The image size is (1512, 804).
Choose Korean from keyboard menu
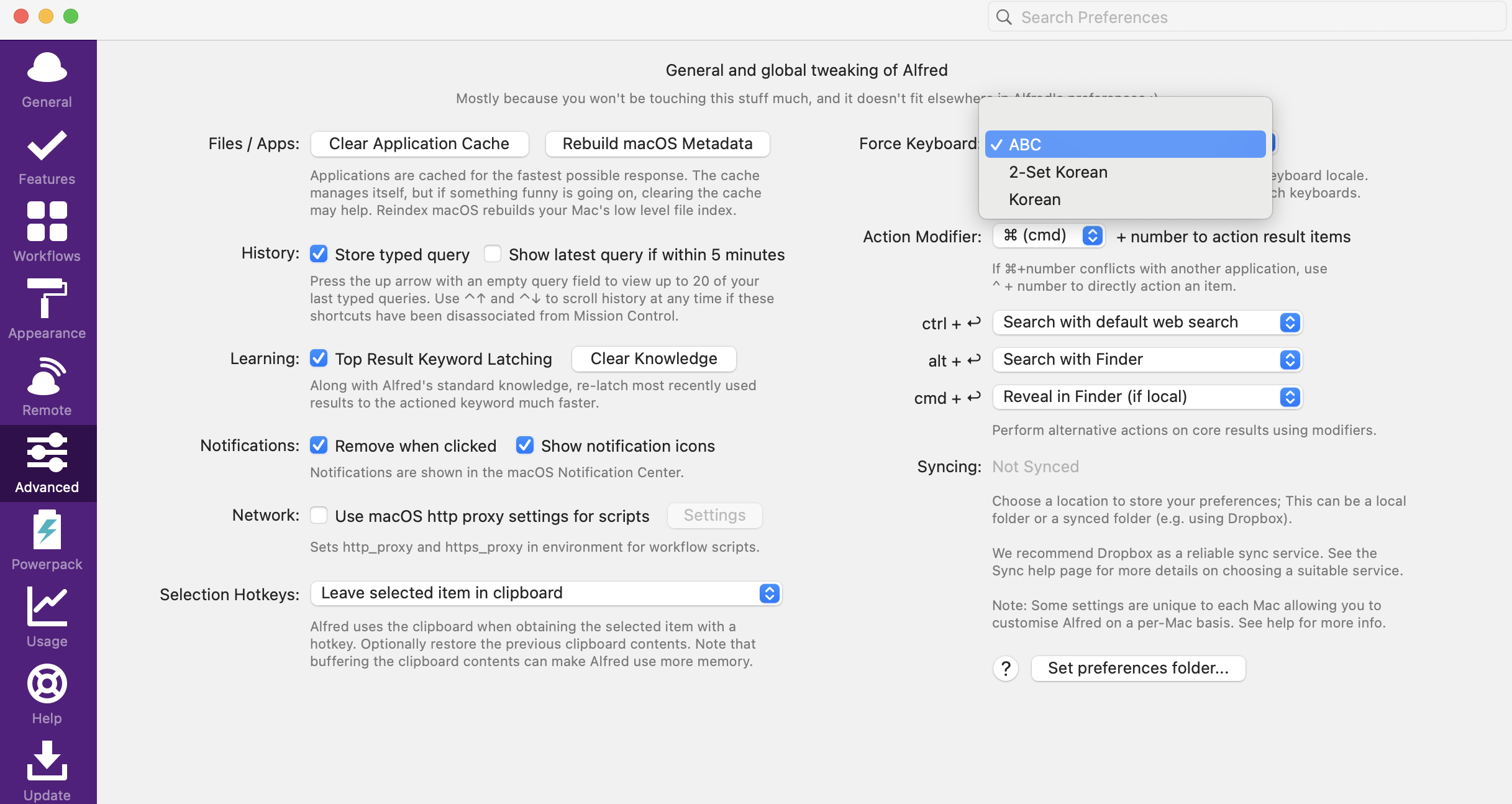(1034, 199)
